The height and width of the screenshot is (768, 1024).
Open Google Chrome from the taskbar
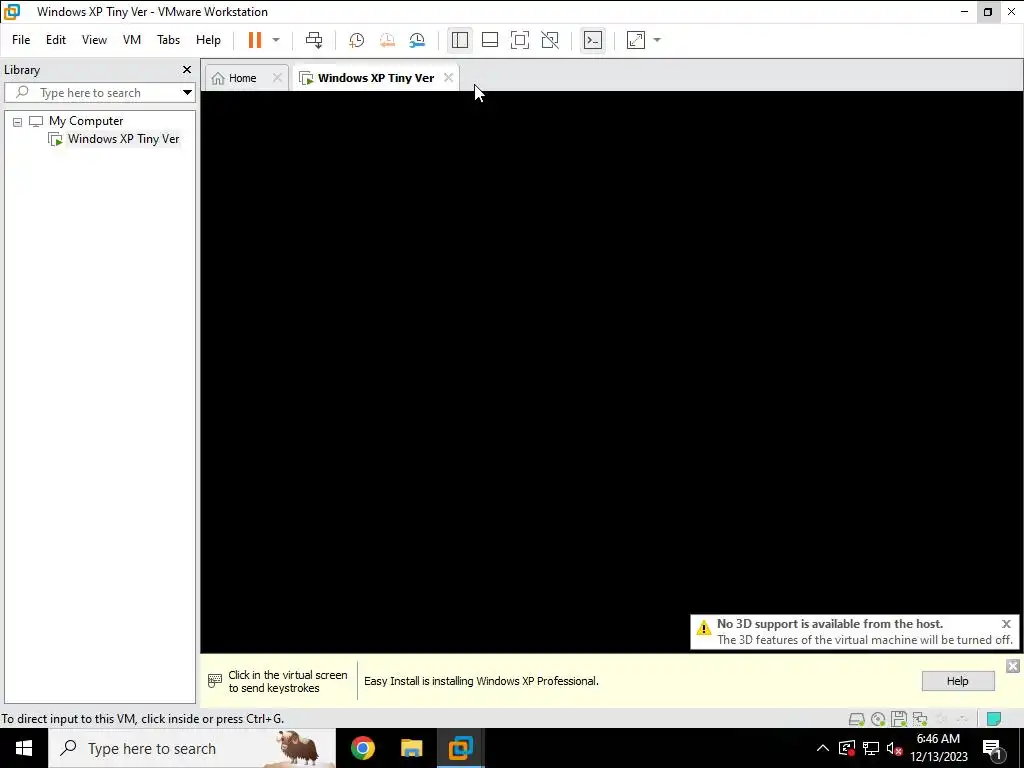(x=362, y=748)
